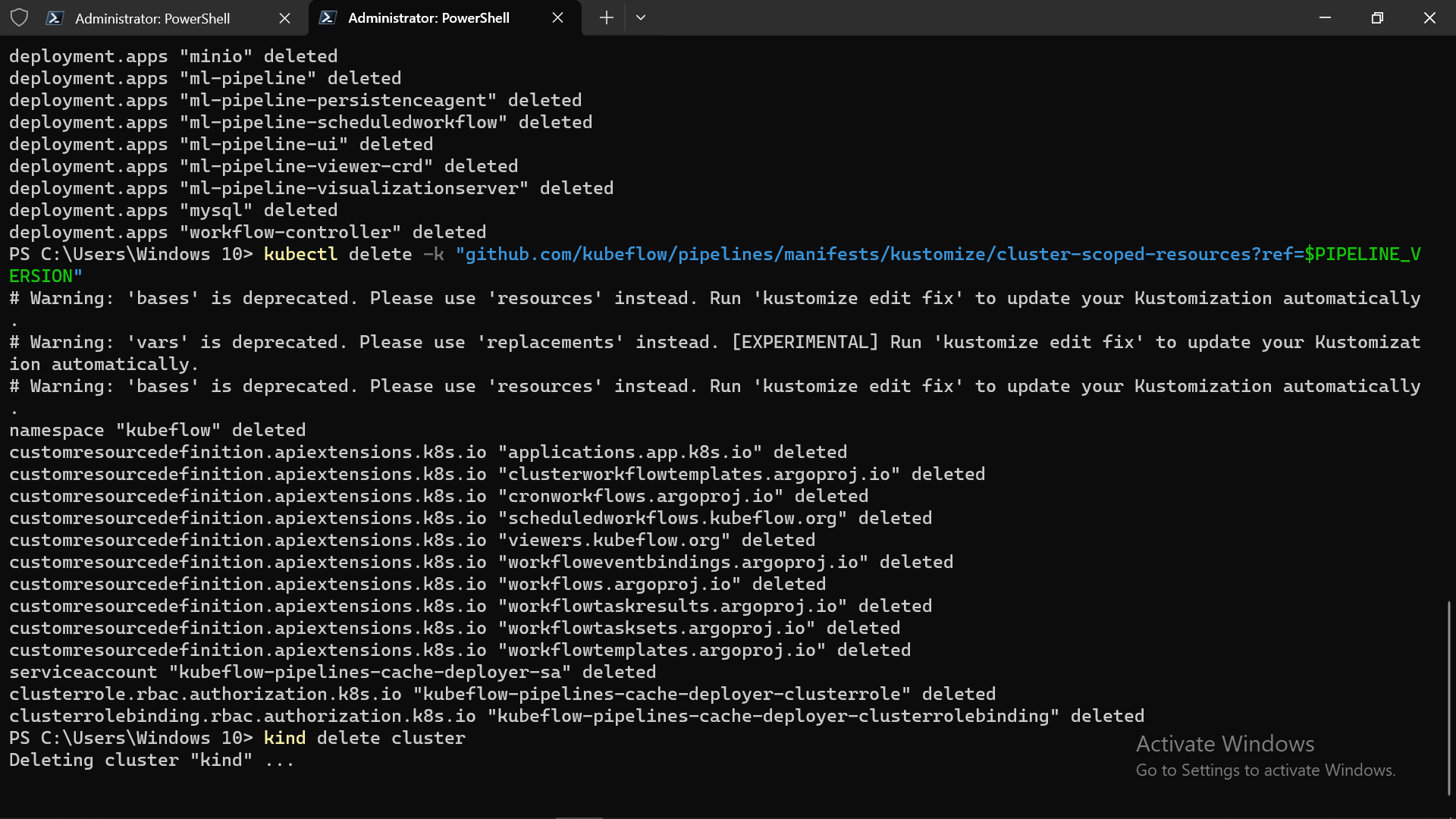Click the terminal vertical scrollbar thumb

[x=1448, y=698]
